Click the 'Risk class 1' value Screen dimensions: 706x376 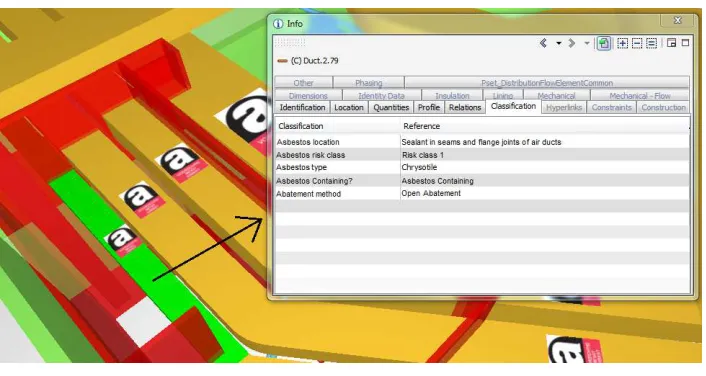tap(423, 155)
